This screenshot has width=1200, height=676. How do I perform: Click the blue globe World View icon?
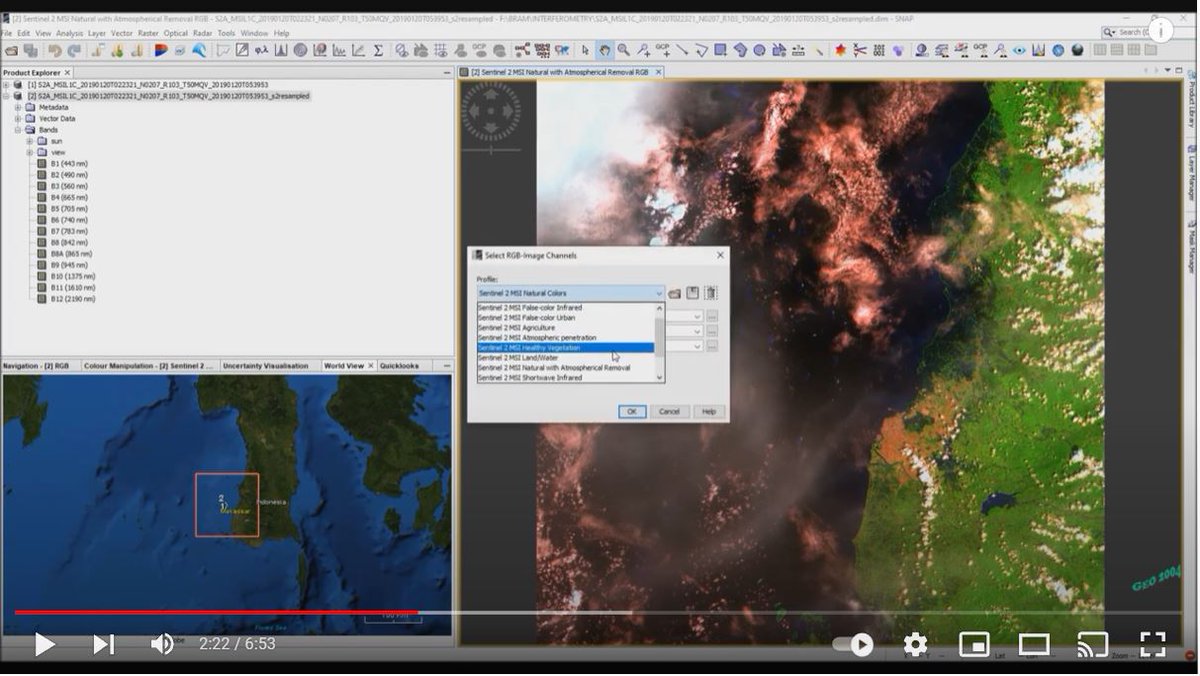point(1058,50)
